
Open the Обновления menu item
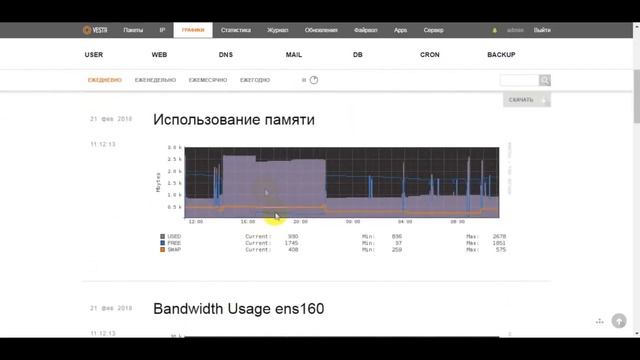[321, 30]
